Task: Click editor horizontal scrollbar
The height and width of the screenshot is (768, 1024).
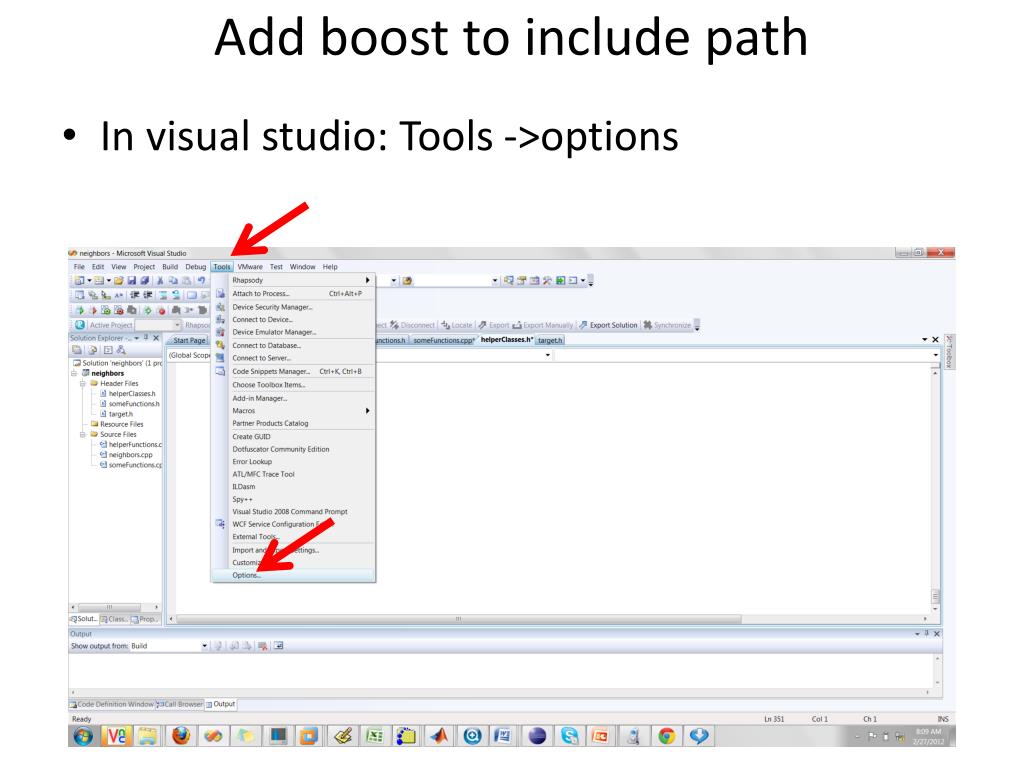Action: pos(458,618)
